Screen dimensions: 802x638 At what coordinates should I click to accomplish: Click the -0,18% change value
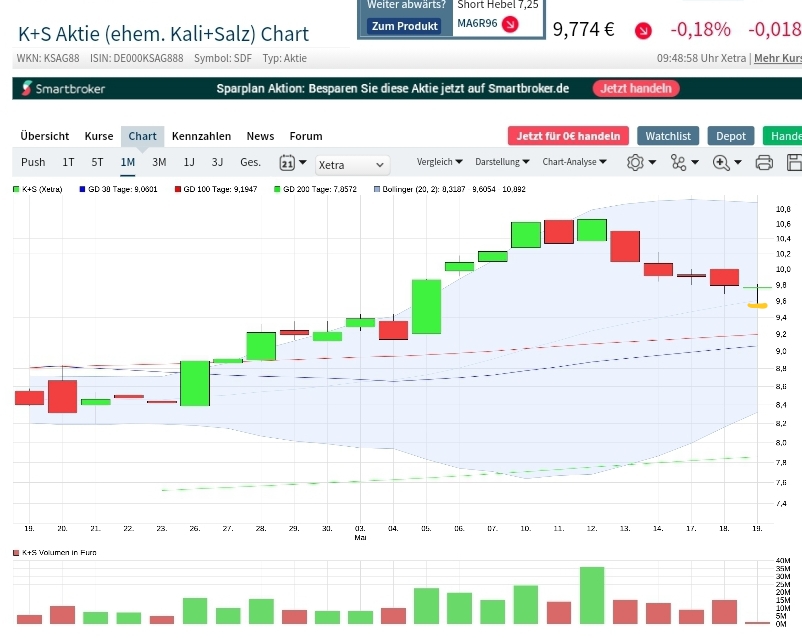click(700, 30)
